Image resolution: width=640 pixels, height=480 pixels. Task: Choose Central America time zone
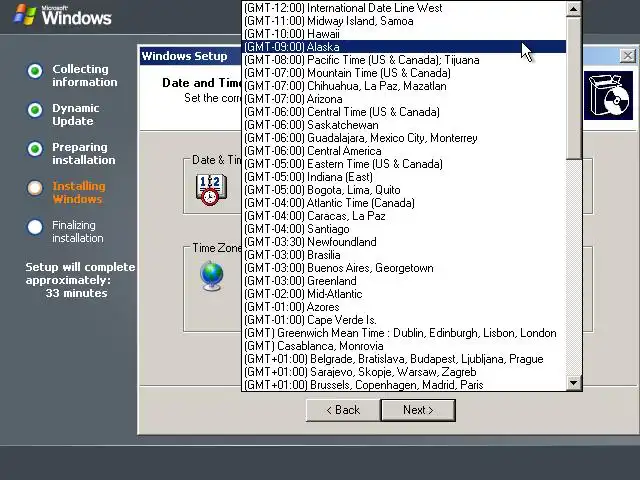click(404, 151)
